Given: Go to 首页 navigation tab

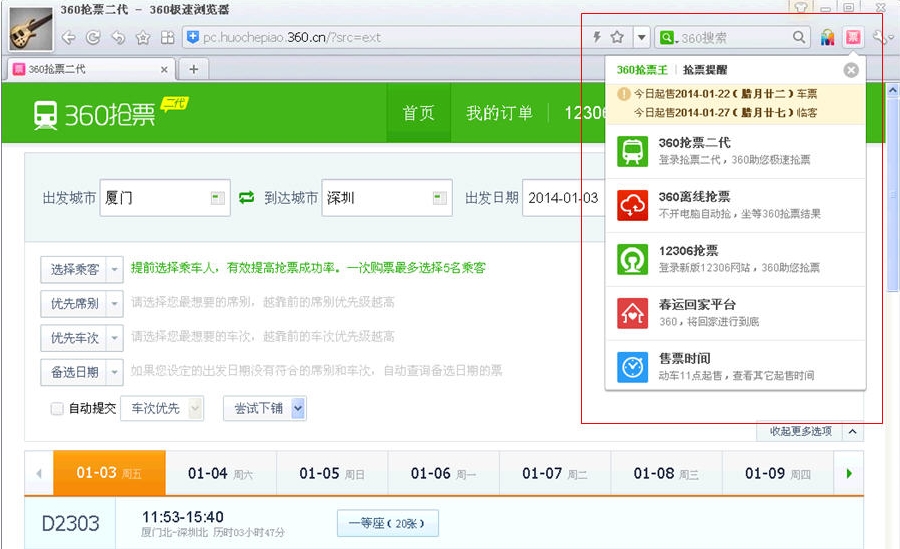Looking at the screenshot, I should coord(418,113).
